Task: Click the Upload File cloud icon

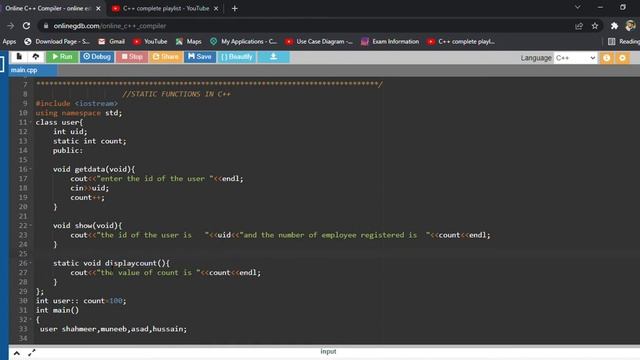Action: coord(36,57)
